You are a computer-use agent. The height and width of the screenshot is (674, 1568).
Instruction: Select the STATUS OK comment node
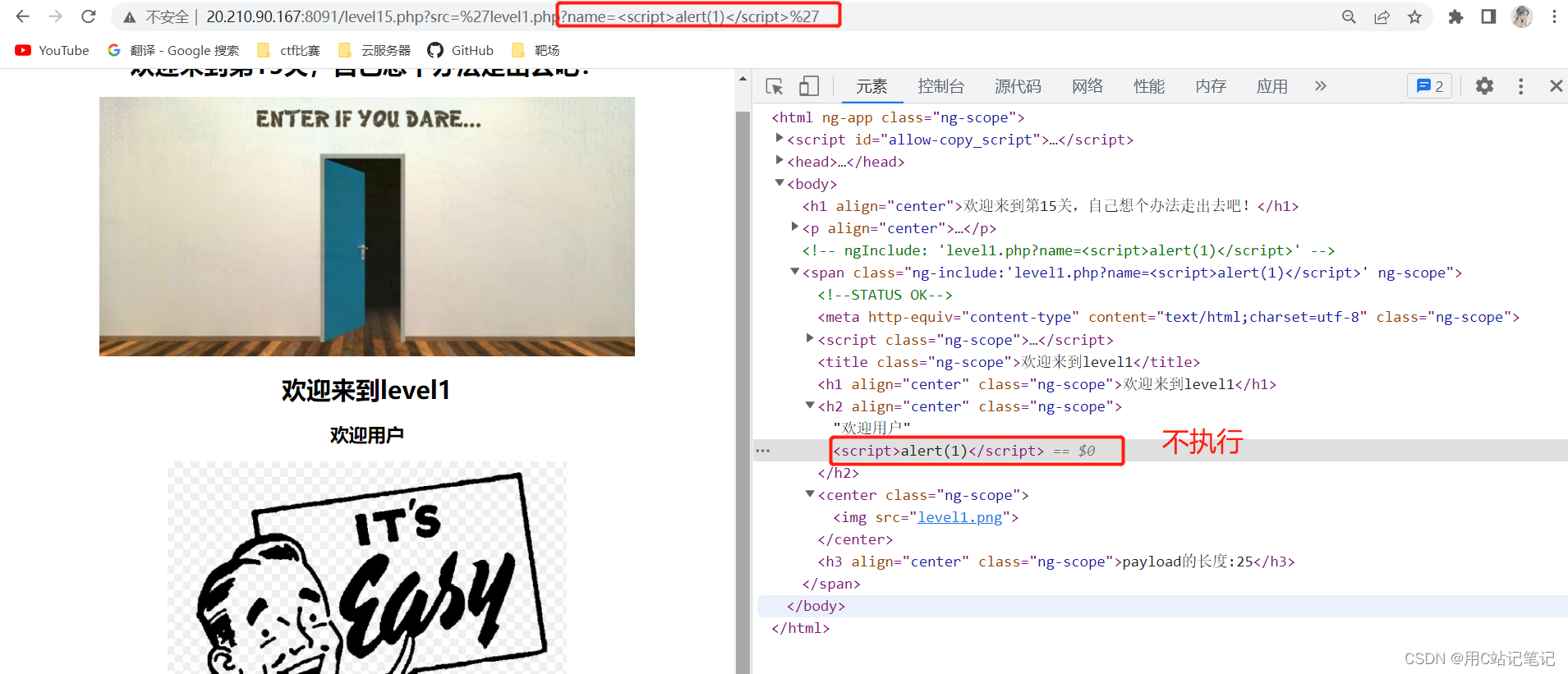[x=885, y=295]
